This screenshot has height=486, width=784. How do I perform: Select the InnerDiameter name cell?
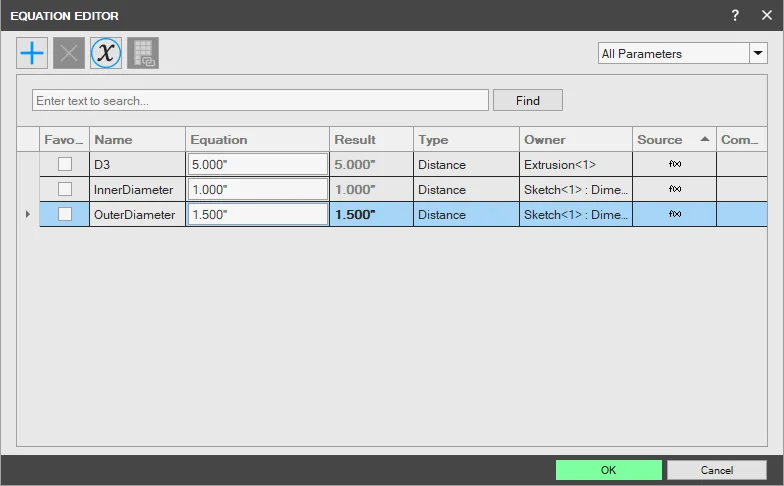[138, 189]
